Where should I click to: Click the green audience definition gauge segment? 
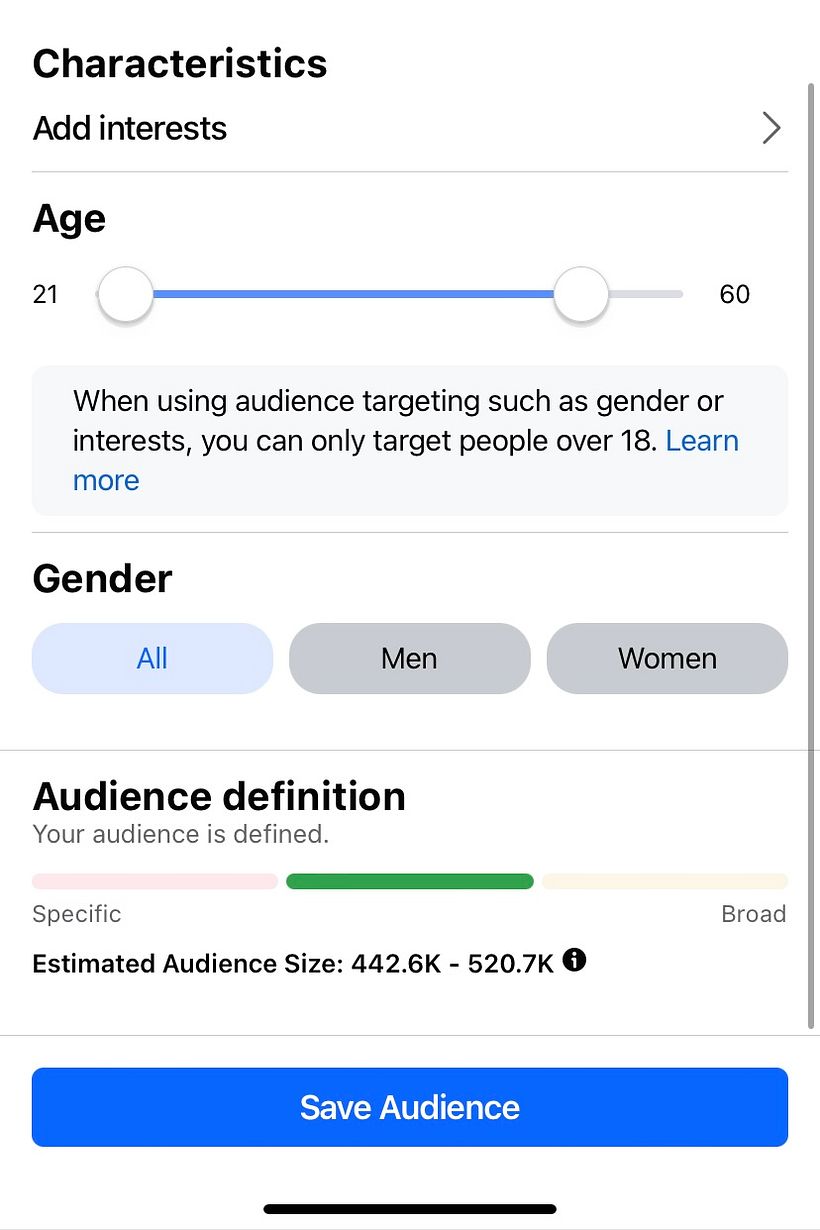(410, 881)
